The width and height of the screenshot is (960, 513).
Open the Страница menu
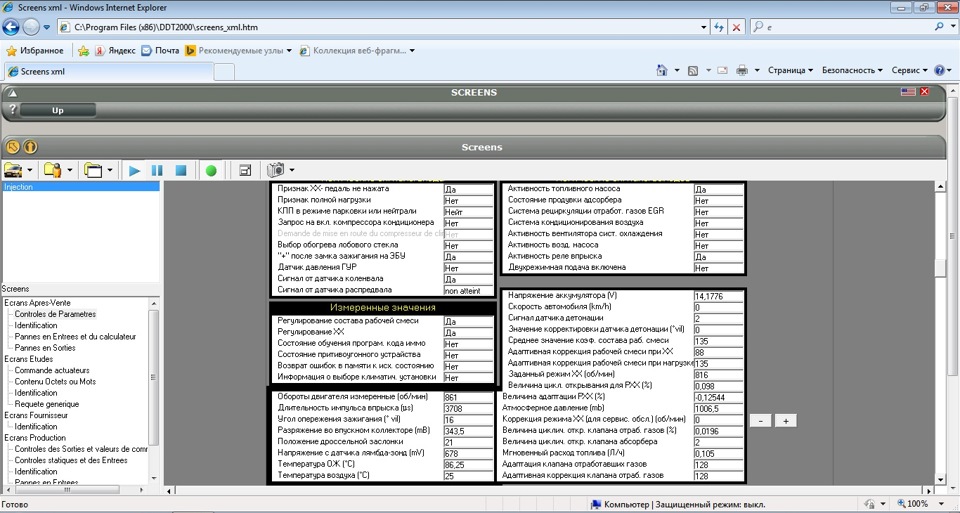point(790,70)
